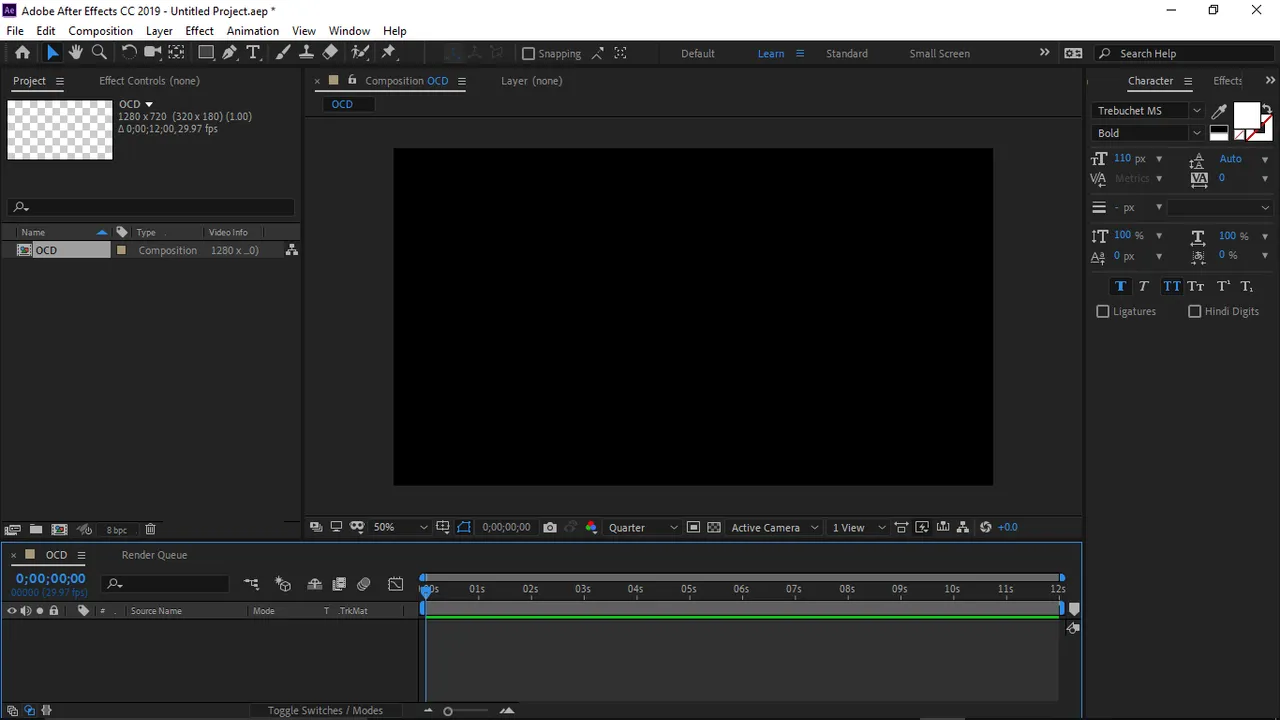The height and width of the screenshot is (720, 1280).
Task: Open the Active Camera dropdown
Action: click(x=775, y=527)
